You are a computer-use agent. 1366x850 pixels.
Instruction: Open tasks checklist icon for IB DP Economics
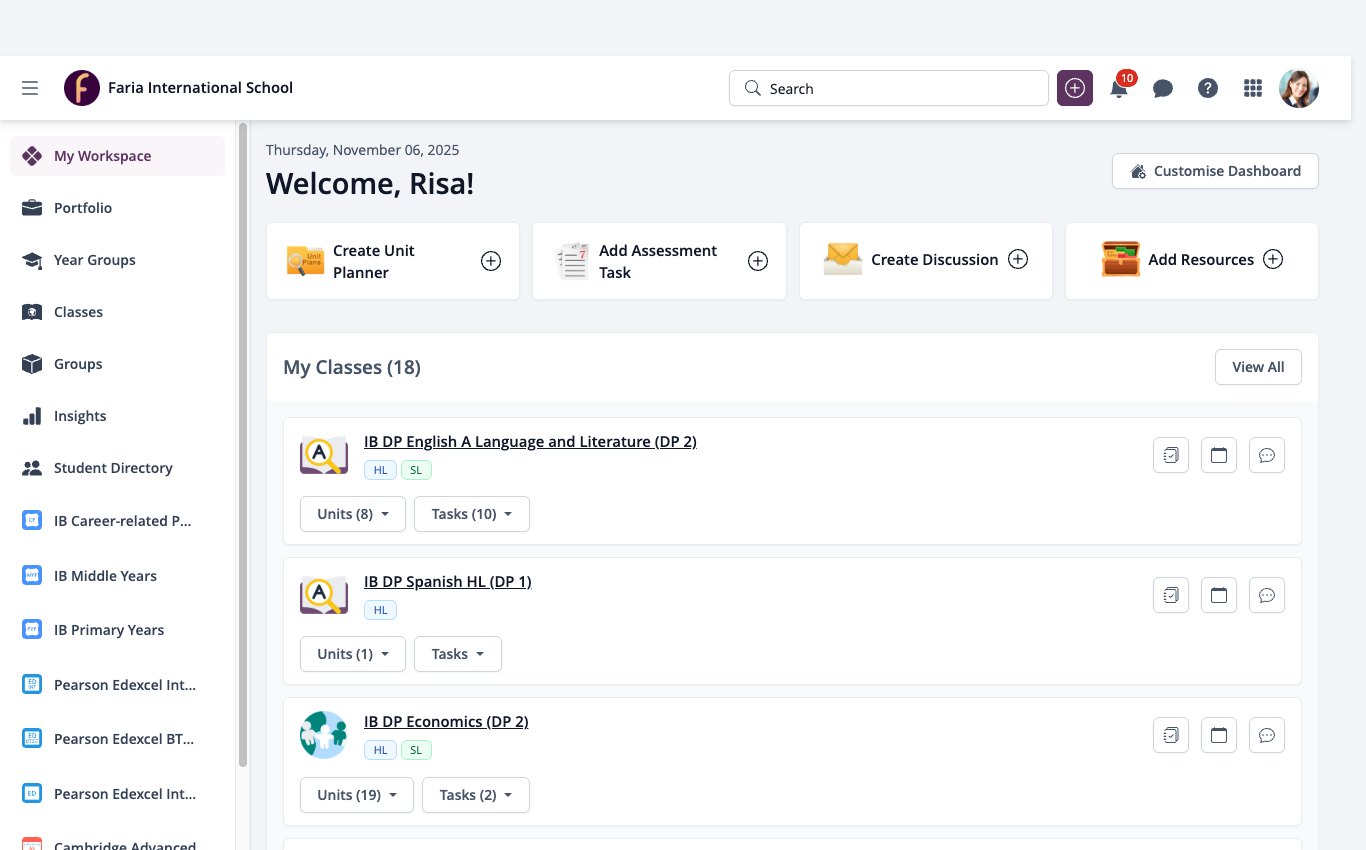(1171, 735)
